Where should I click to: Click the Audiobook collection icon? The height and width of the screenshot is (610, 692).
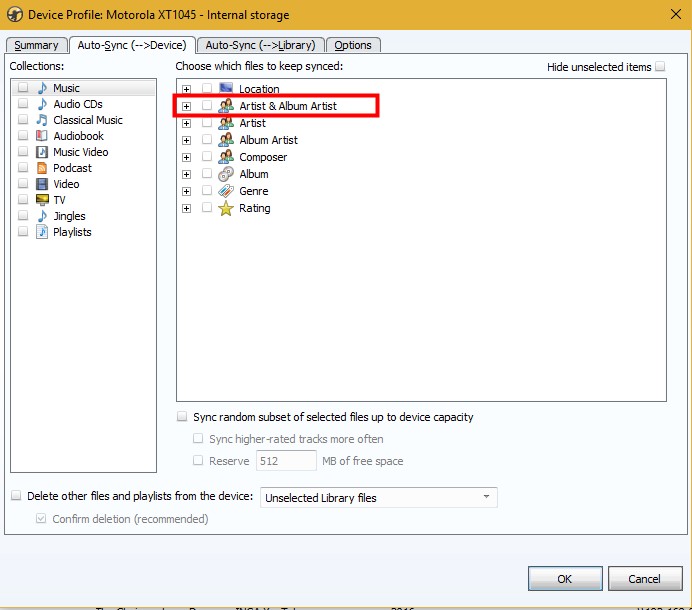coord(42,136)
